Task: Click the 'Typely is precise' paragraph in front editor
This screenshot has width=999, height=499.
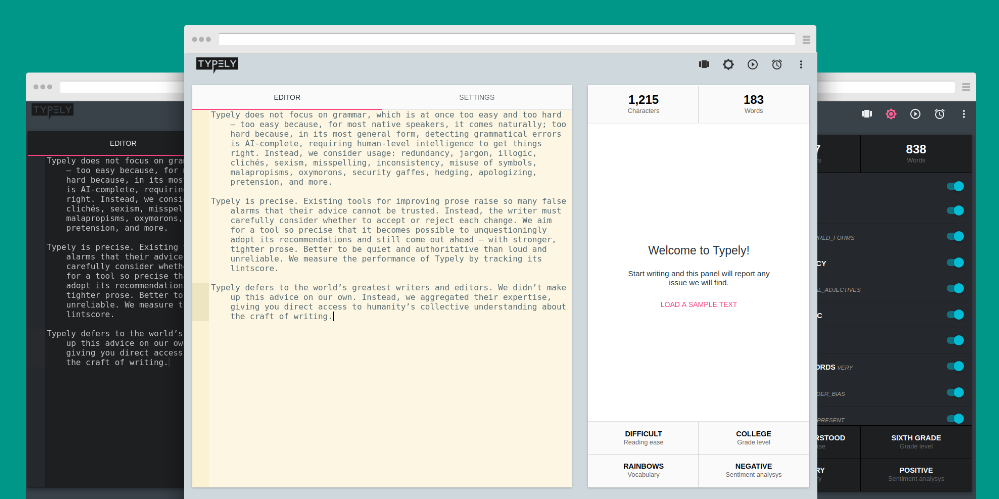Action: point(389,235)
